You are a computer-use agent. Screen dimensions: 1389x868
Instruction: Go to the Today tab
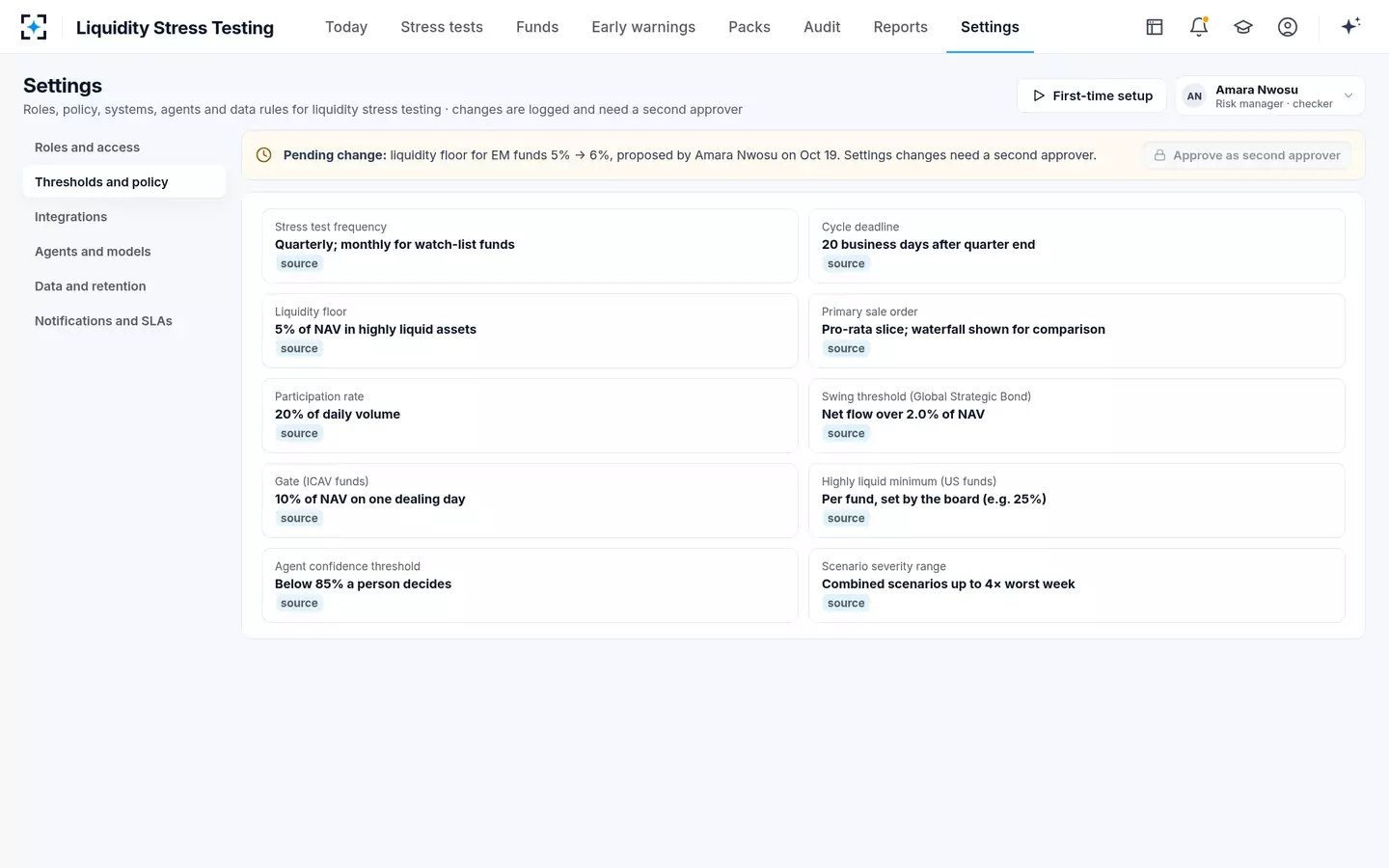[x=346, y=27]
